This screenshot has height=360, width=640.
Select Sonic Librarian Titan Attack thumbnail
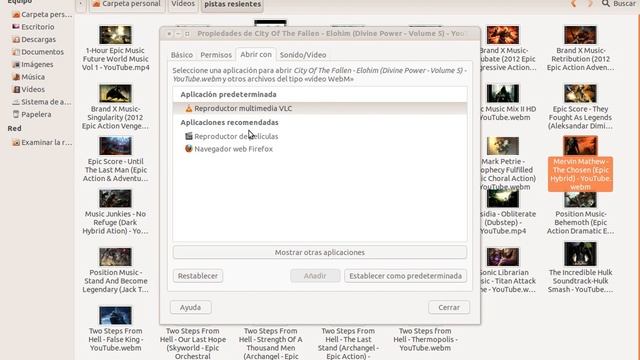pyautogui.click(x=503, y=257)
